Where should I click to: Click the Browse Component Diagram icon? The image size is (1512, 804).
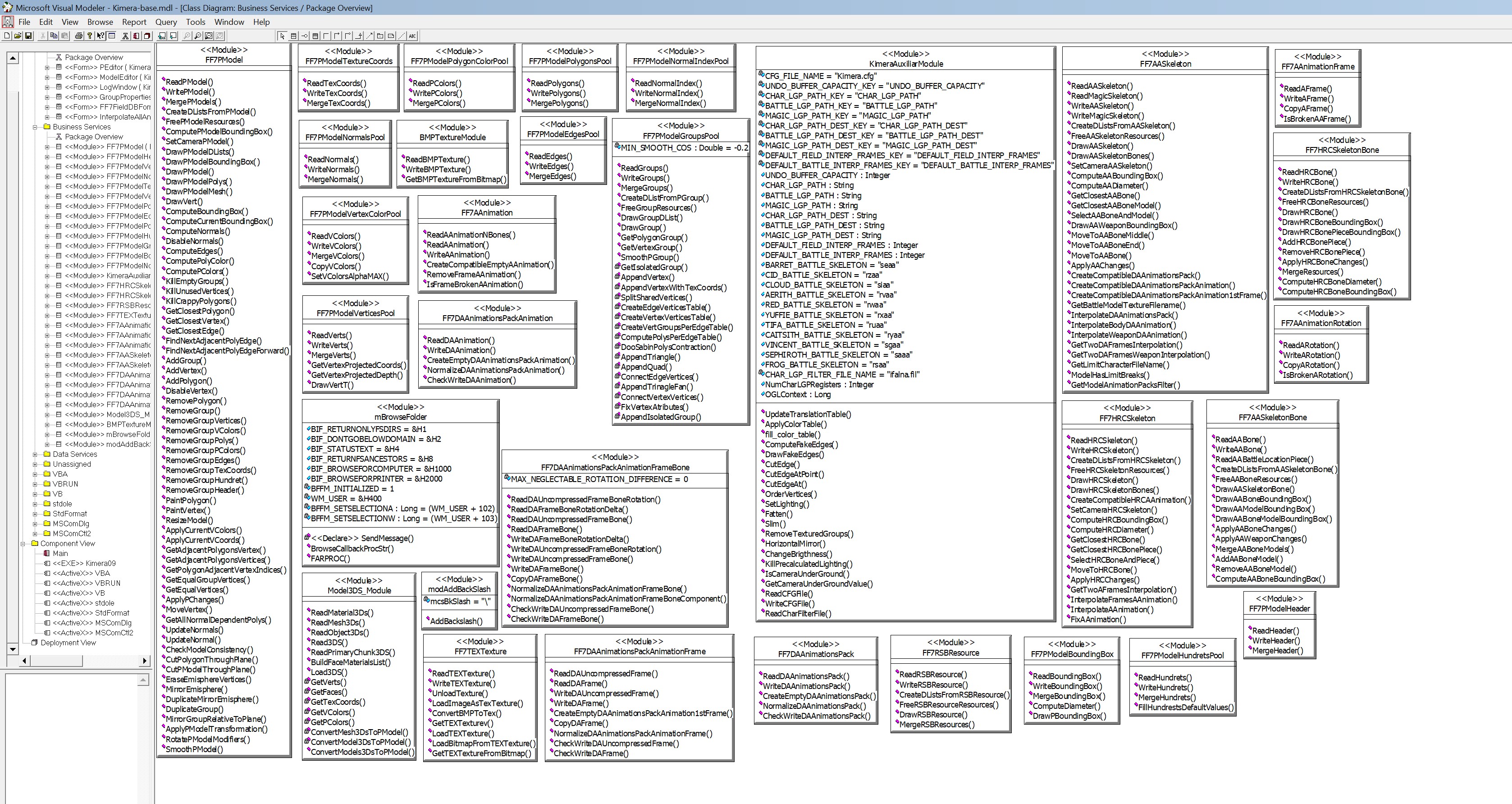[136, 36]
